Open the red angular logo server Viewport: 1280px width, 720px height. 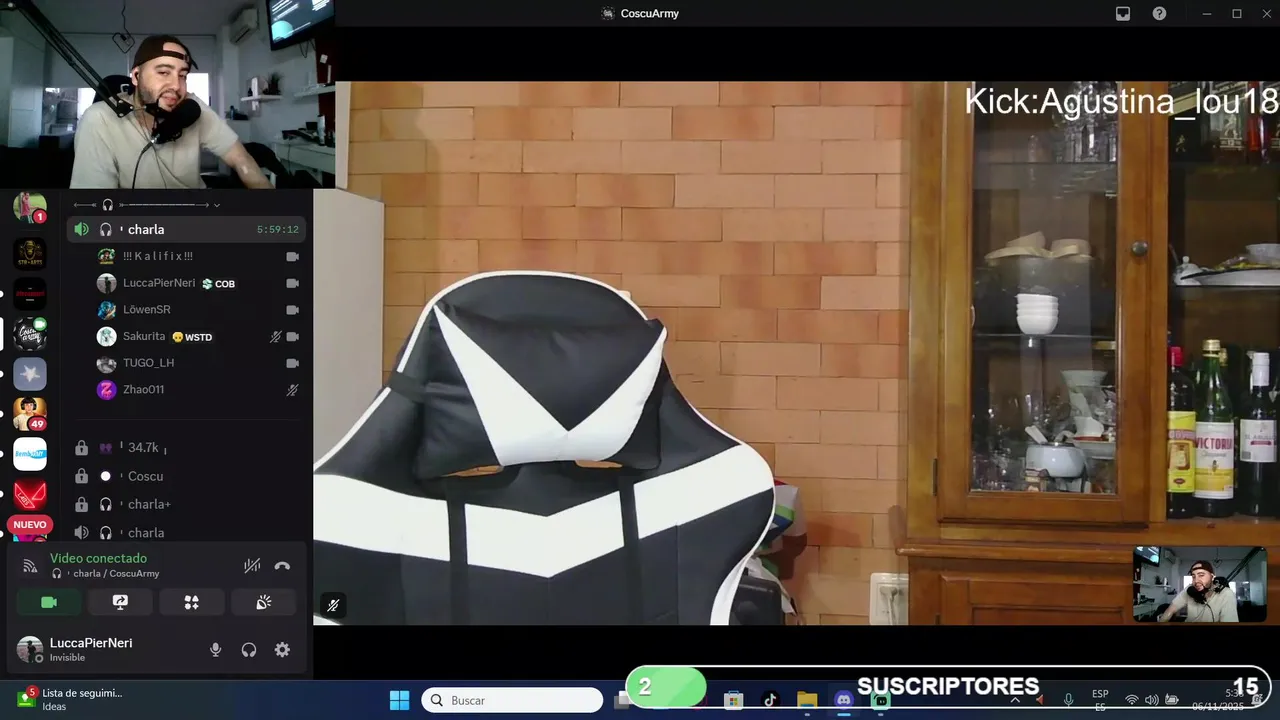30,494
